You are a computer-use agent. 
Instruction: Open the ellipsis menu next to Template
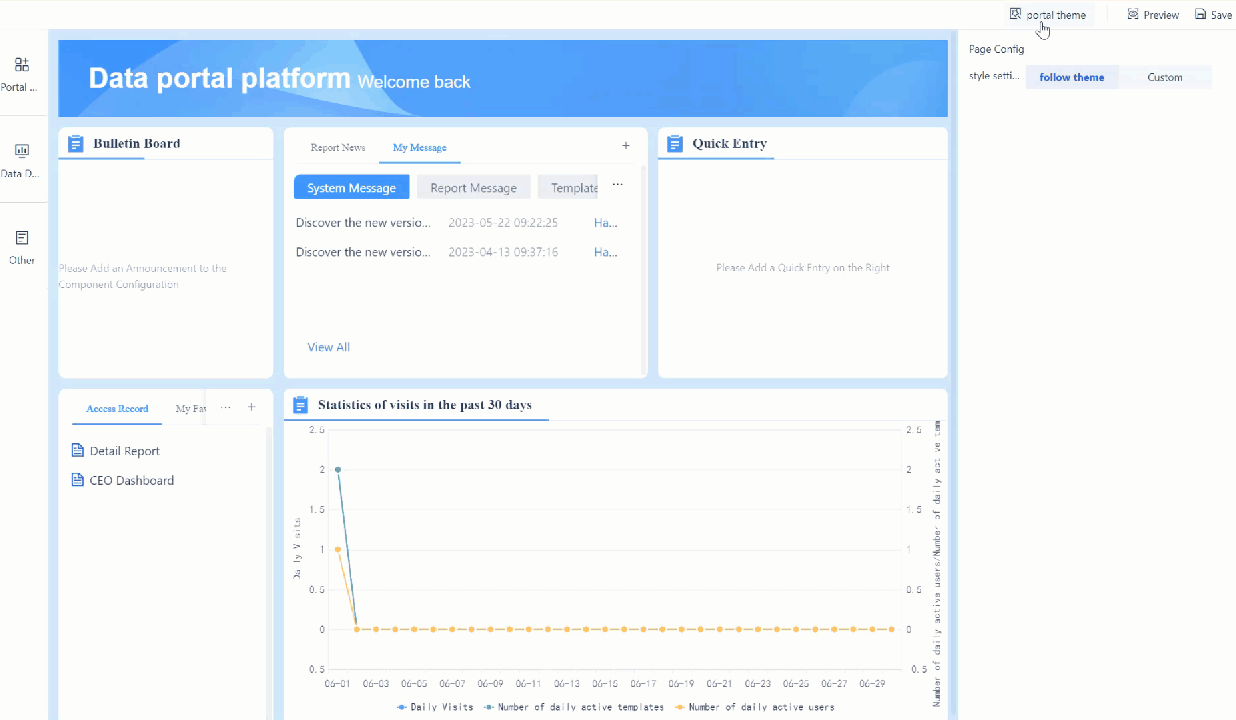(x=617, y=184)
